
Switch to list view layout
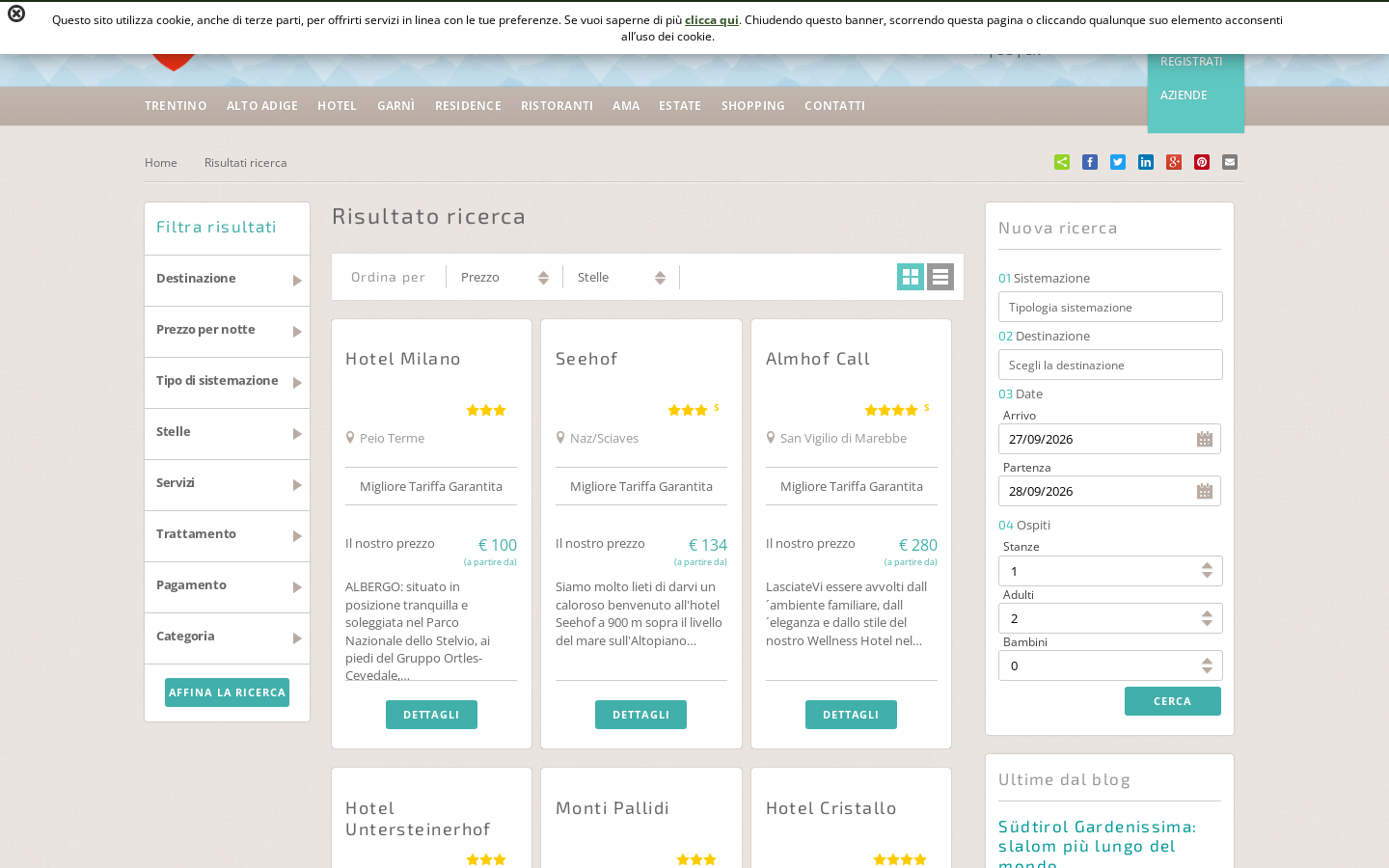coord(940,277)
